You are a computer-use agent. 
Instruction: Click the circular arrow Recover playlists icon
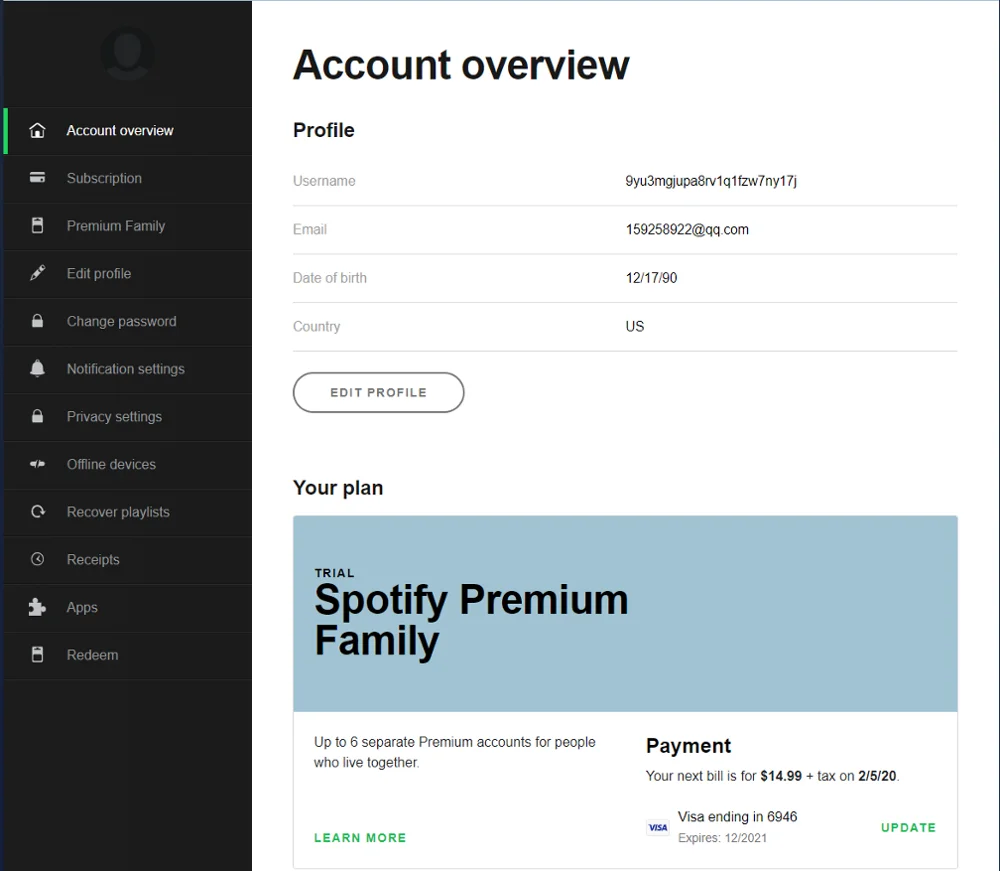[x=38, y=511]
